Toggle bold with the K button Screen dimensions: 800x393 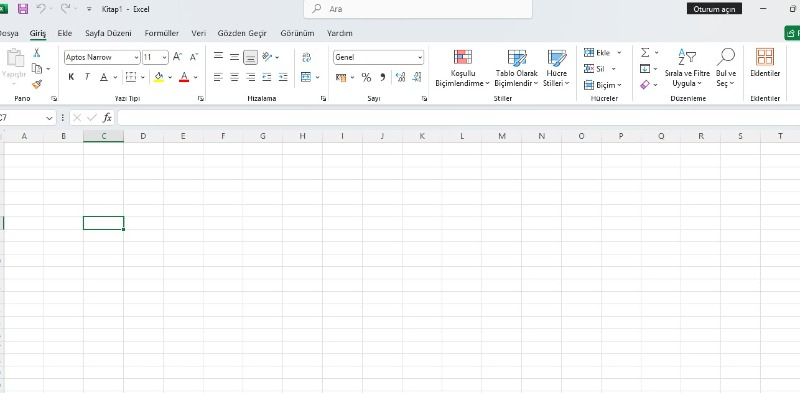[71, 77]
